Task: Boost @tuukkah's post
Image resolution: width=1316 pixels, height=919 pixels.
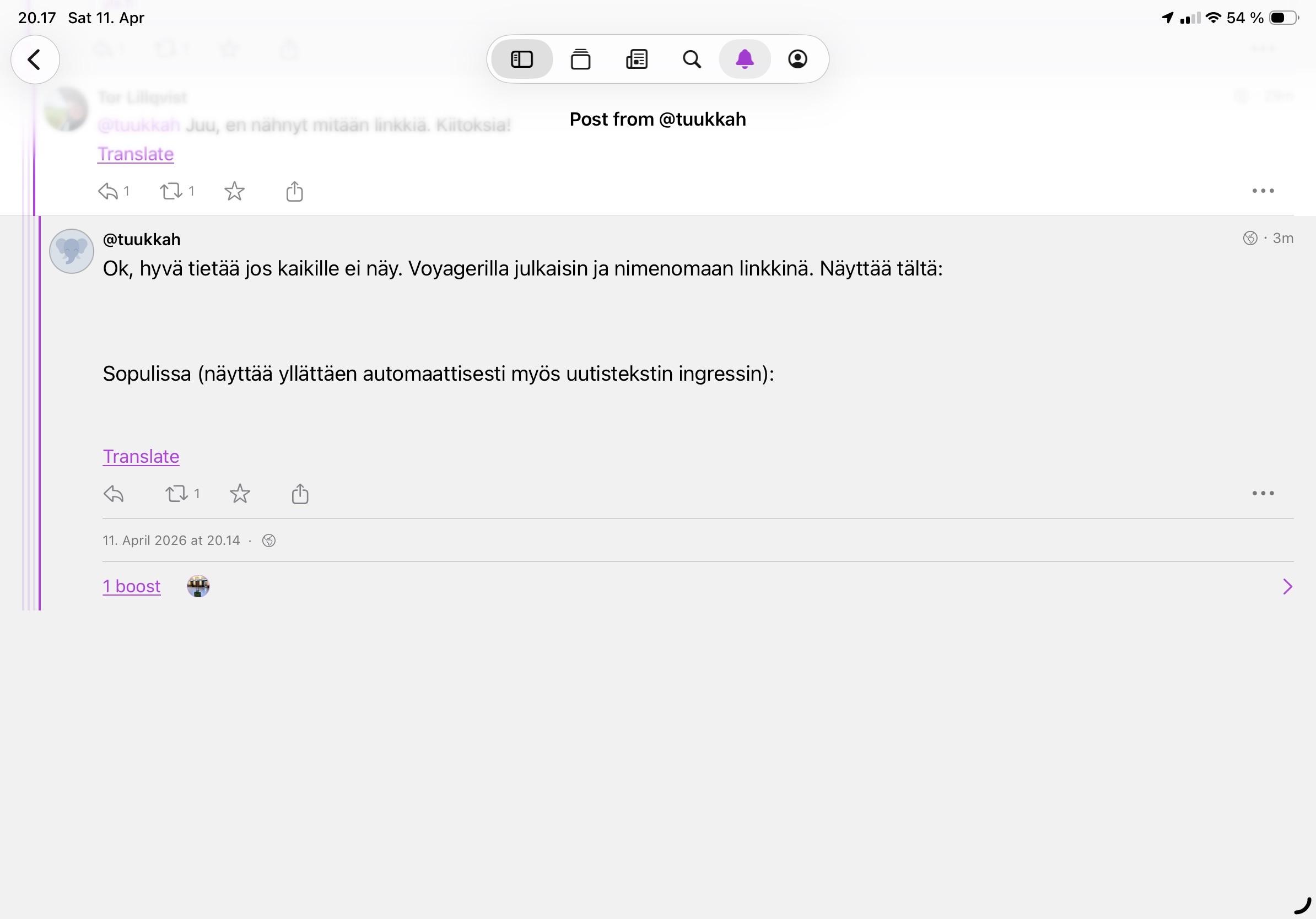Action: [176, 494]
